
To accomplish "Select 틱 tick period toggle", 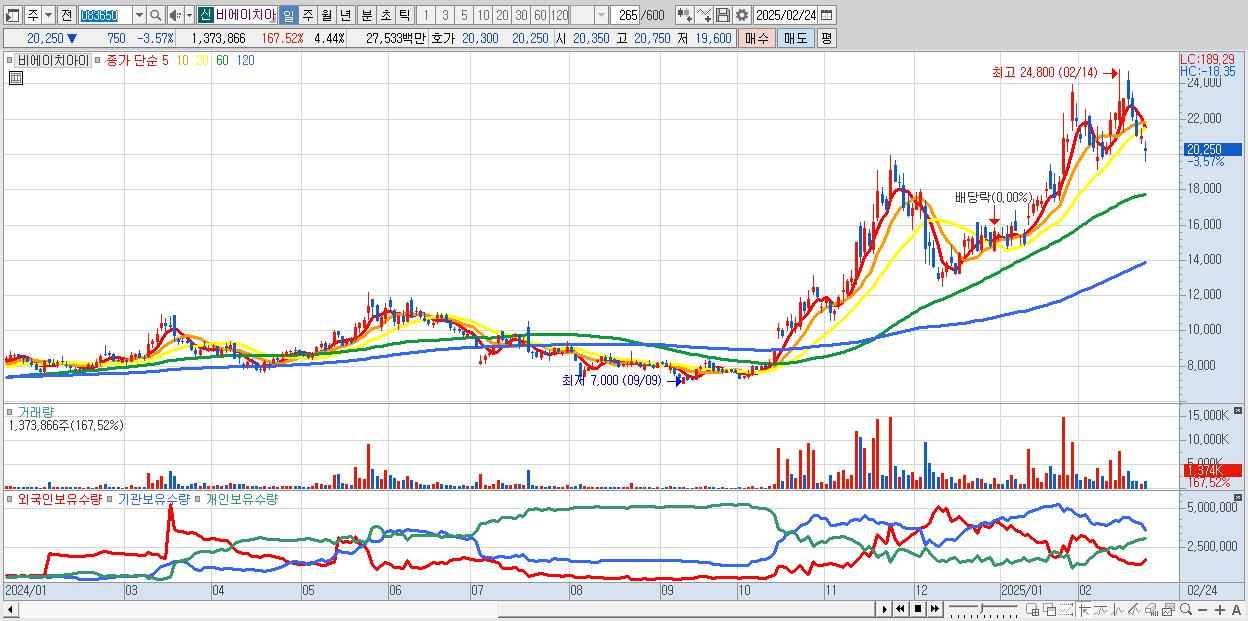I will pos(404,15).
